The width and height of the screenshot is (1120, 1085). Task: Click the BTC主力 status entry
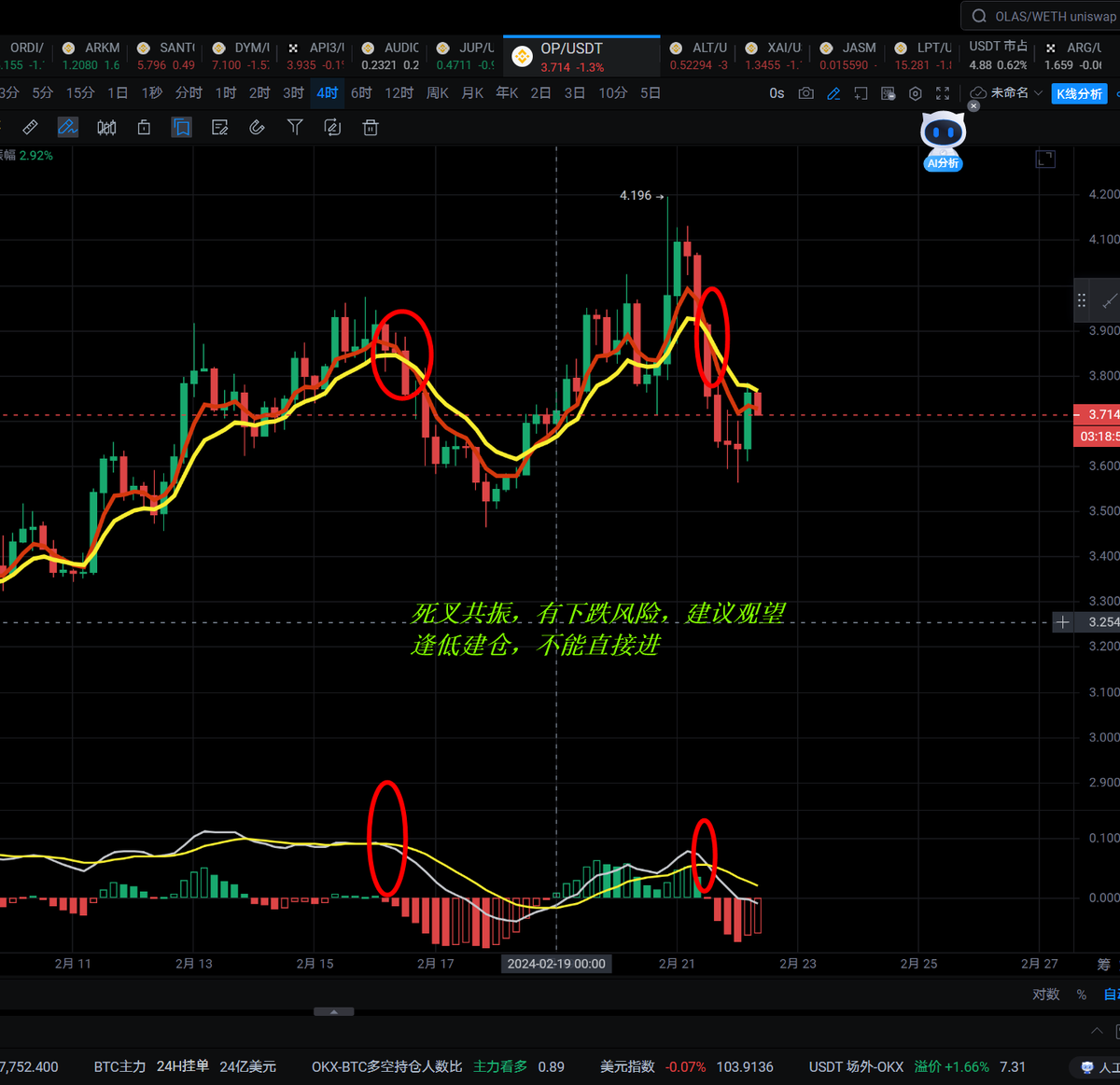coord(186,1066)
